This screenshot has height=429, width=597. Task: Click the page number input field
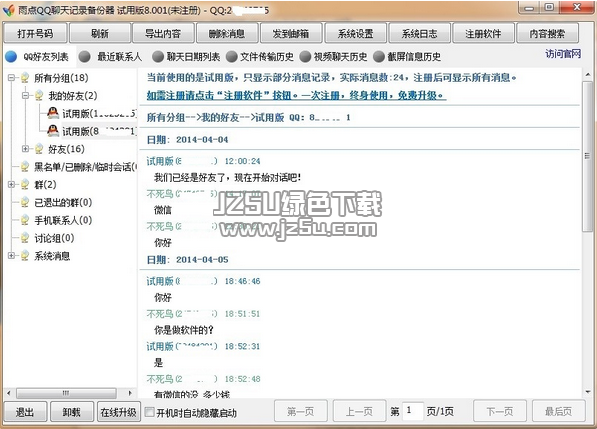click(x=412, y=411)
